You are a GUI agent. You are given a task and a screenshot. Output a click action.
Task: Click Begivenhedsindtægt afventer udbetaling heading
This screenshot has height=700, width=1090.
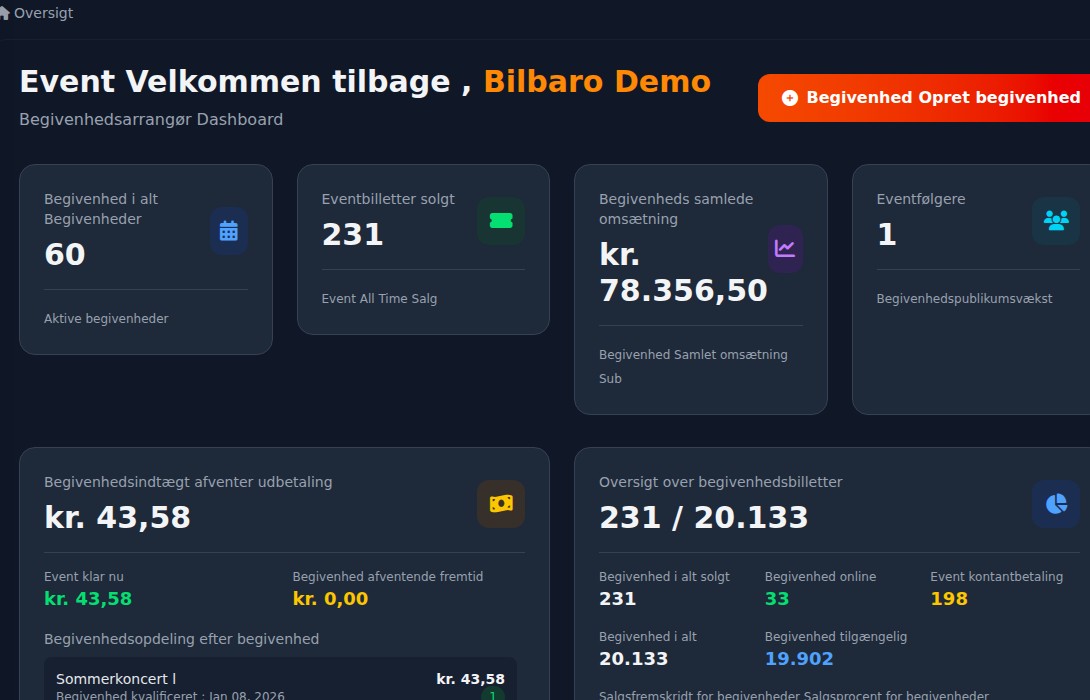188,482
